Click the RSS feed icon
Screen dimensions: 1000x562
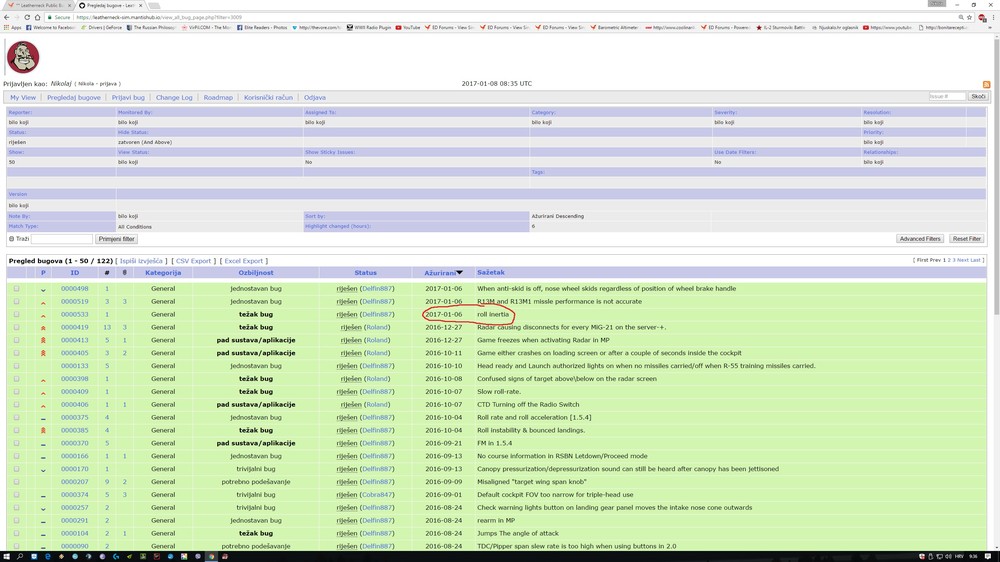pyautogui.click(x=986, y=85)
